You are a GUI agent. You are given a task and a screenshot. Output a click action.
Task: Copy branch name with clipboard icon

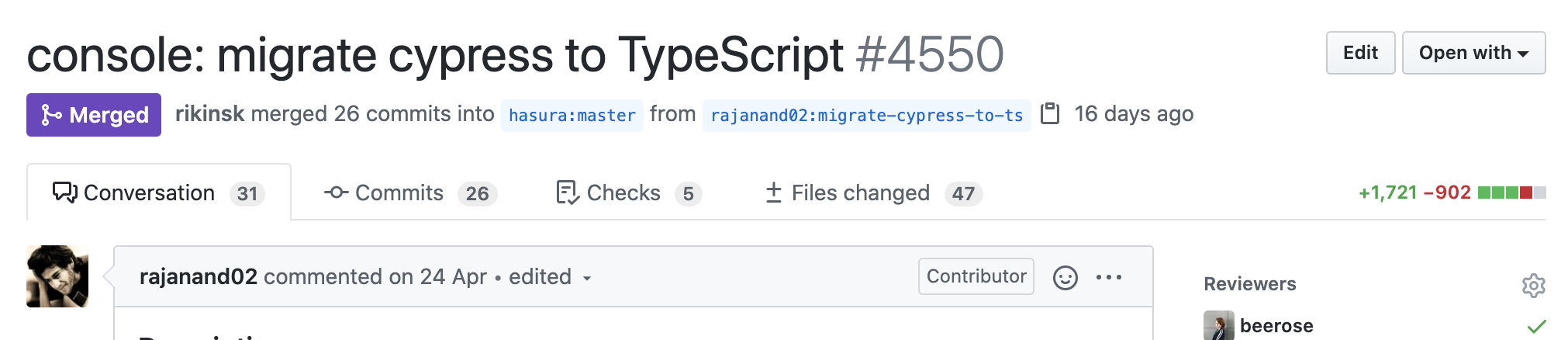pos(1049,114)
